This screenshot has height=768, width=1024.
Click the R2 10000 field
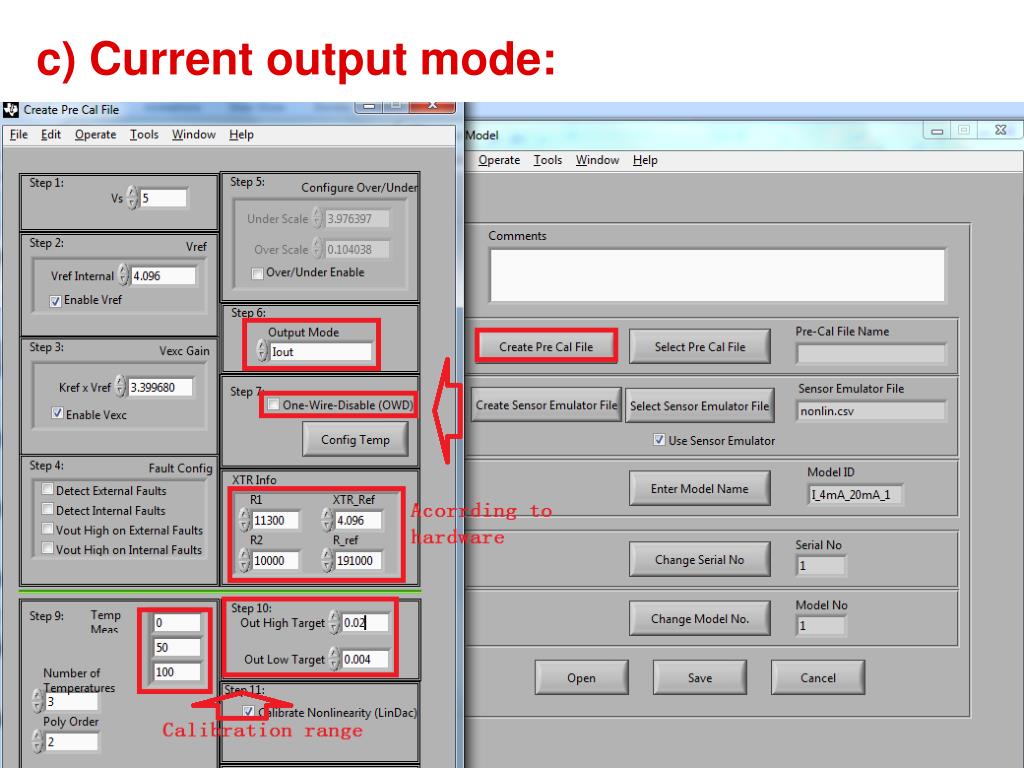coord(276,560)
